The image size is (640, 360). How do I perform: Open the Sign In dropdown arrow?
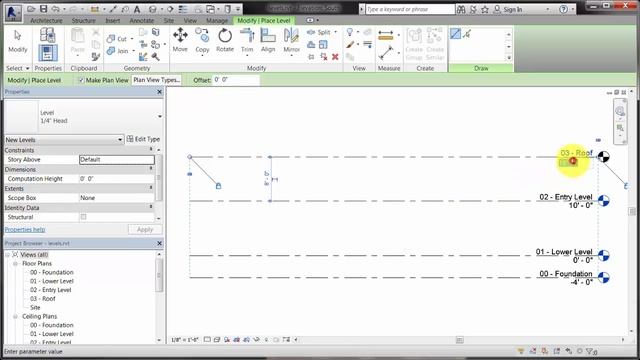(x=547, y=9)
